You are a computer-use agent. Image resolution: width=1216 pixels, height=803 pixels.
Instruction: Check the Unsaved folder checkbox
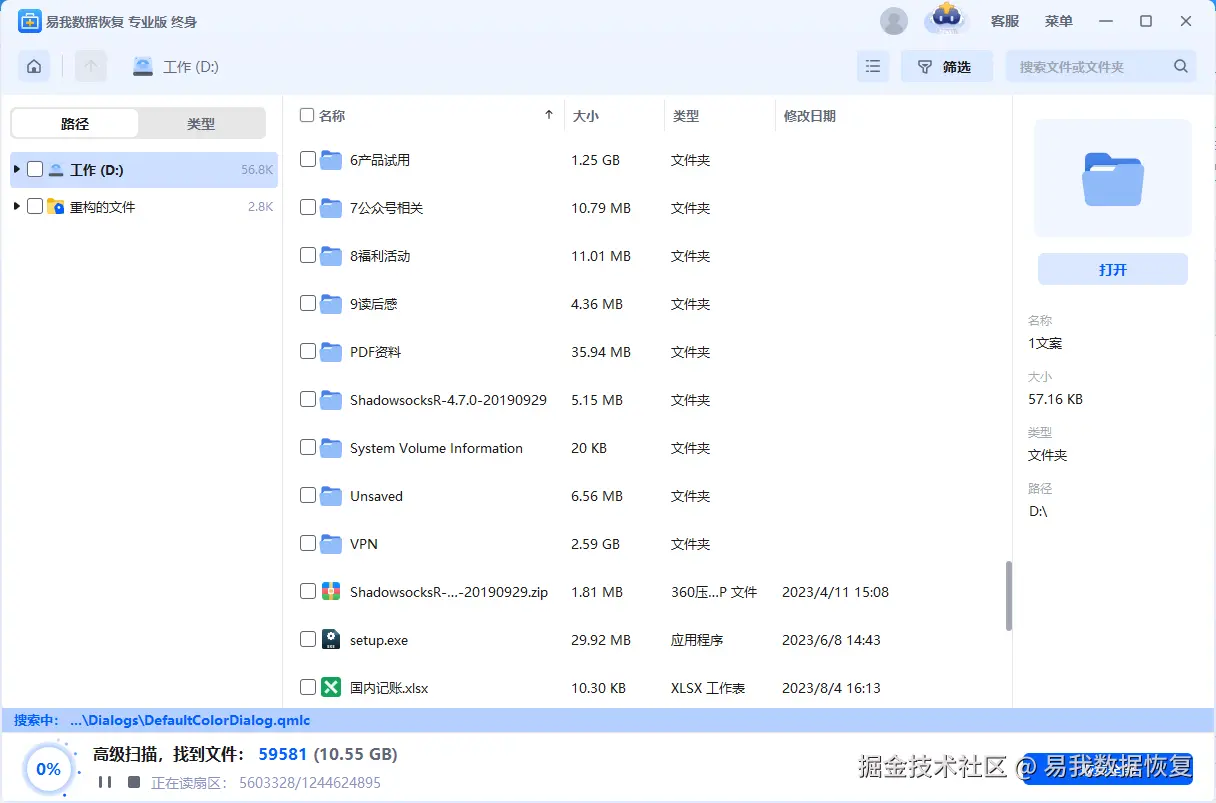click(308, 495)
